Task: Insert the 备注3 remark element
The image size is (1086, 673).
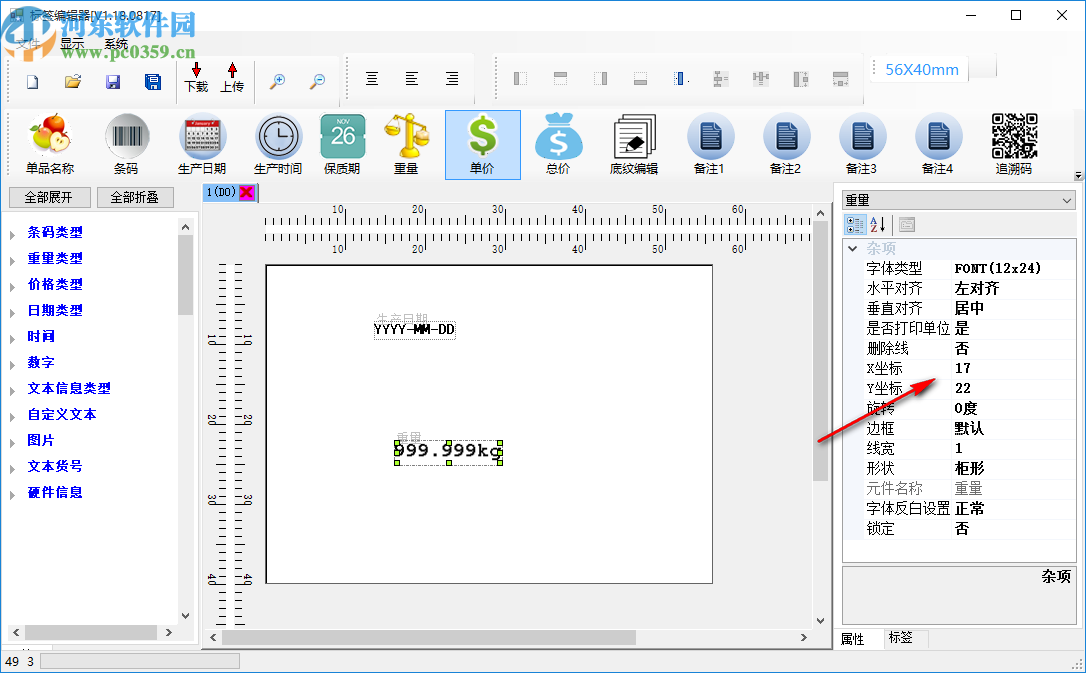Action: coord(862,145)
